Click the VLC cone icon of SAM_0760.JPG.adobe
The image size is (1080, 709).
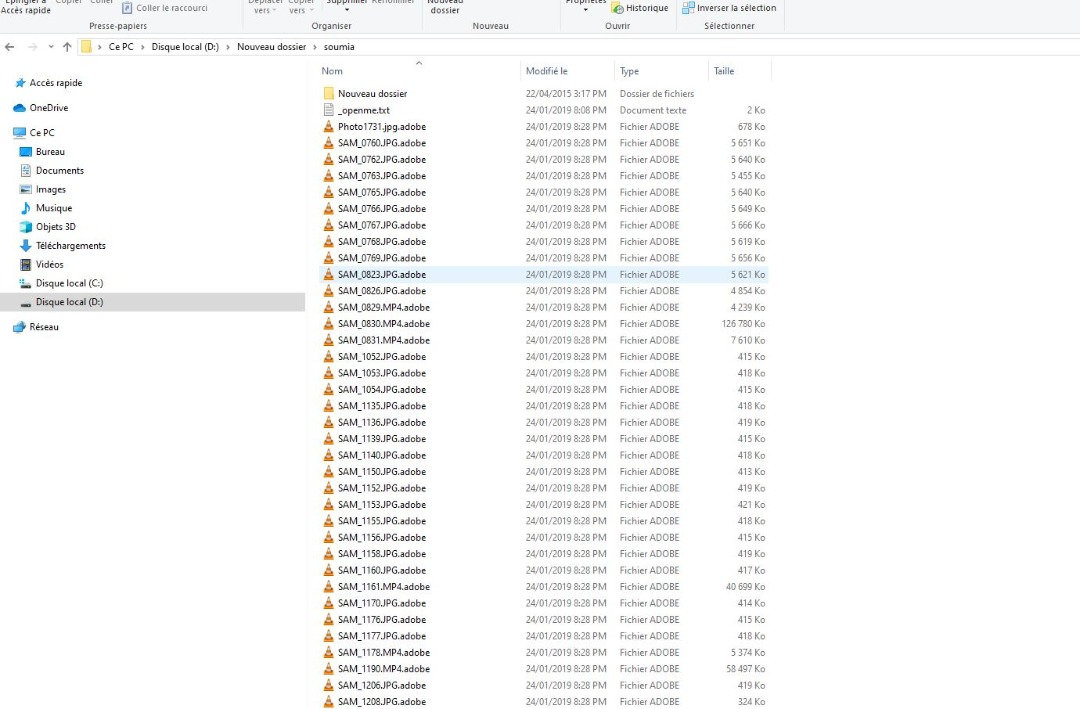[329, 143]
